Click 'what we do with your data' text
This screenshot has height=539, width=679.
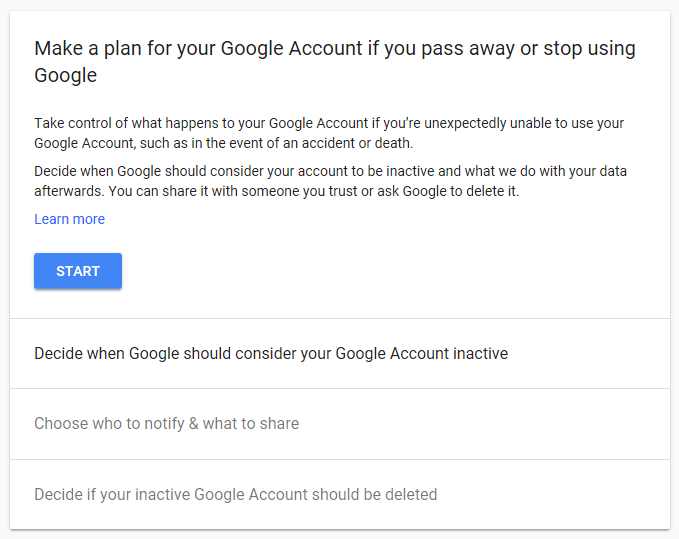tap(541, 171)
